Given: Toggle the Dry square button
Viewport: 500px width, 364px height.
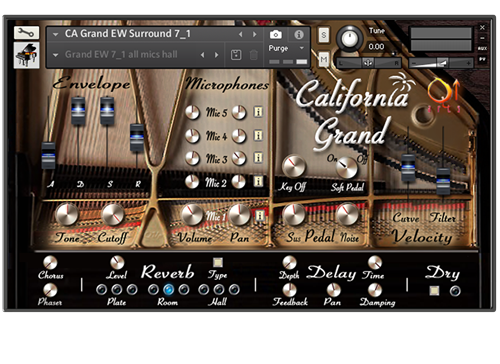Looking at the screenshot, I should click(434, 291).
